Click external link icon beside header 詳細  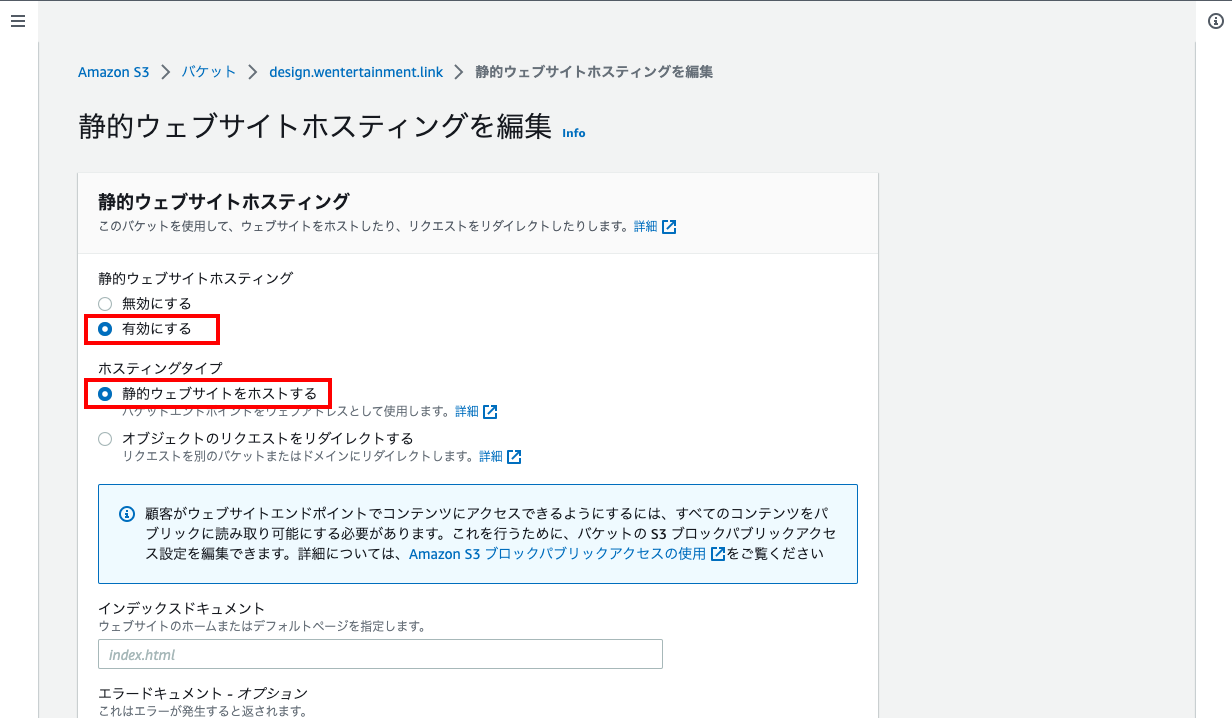[669, 227]
